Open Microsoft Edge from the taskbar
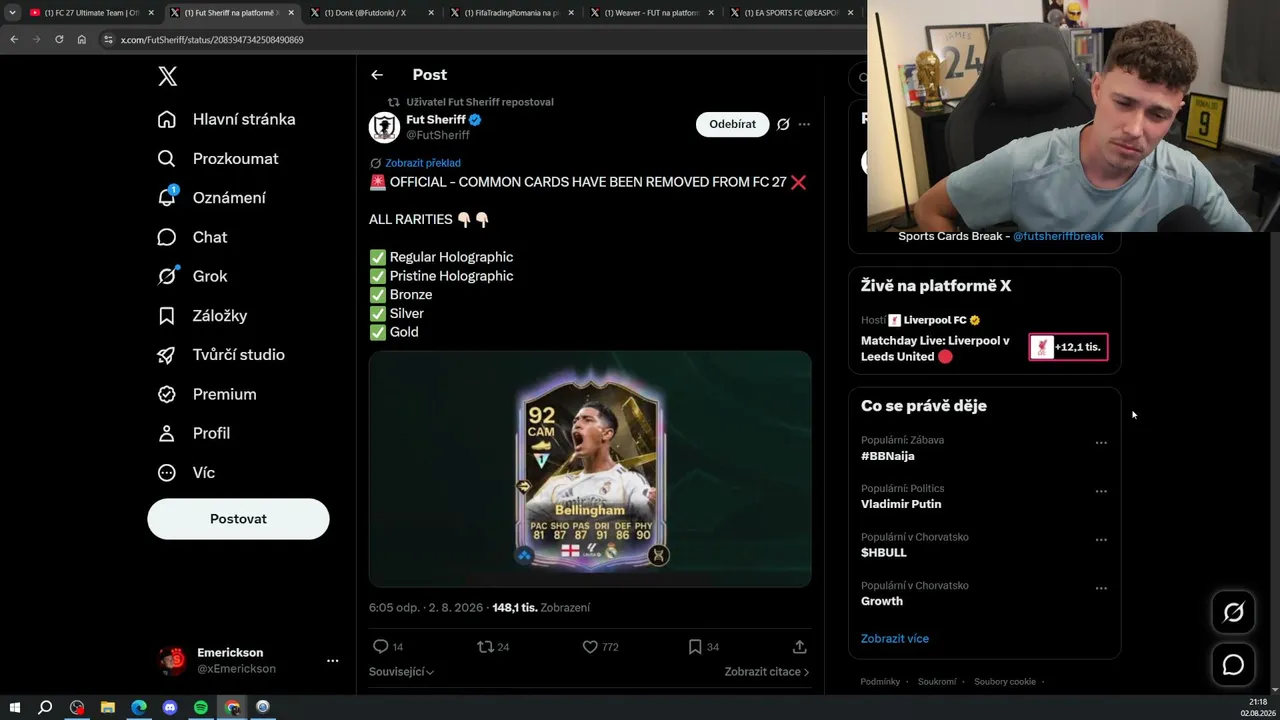 pos(139,707)
